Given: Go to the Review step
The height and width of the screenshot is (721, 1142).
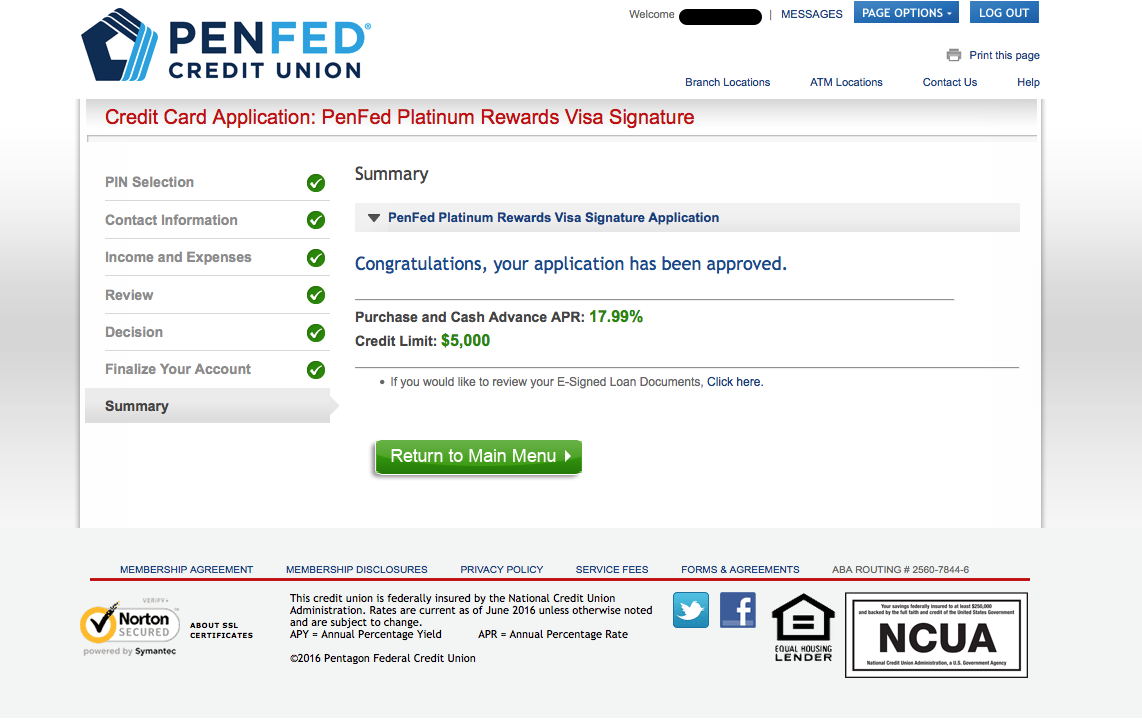Looking at the screenshot, I should point(129,295).
